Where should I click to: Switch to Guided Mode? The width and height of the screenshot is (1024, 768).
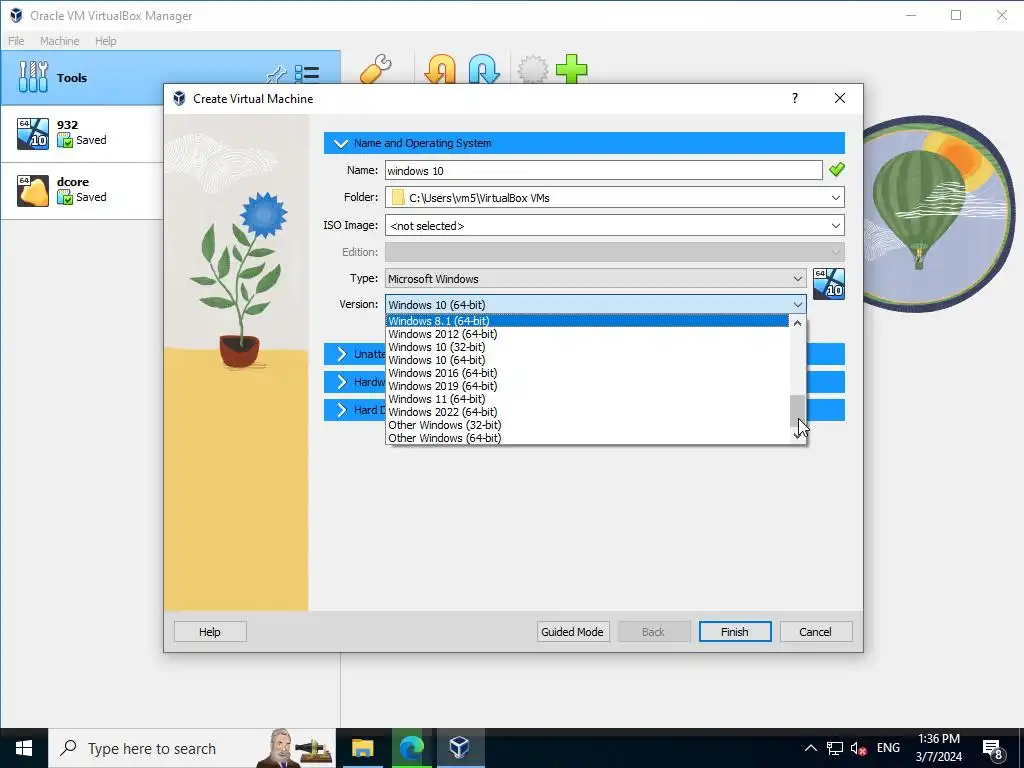click(572, 632)
